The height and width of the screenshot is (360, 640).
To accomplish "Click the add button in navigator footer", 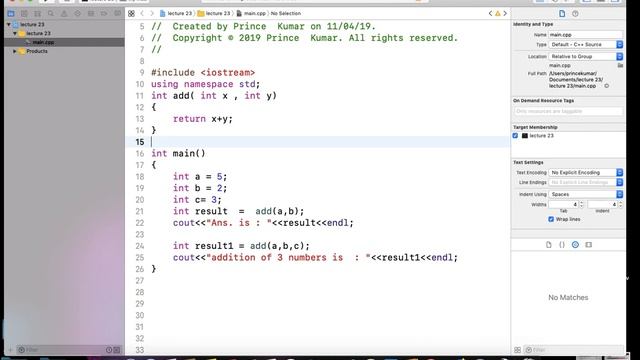I will tap(10, 350).
